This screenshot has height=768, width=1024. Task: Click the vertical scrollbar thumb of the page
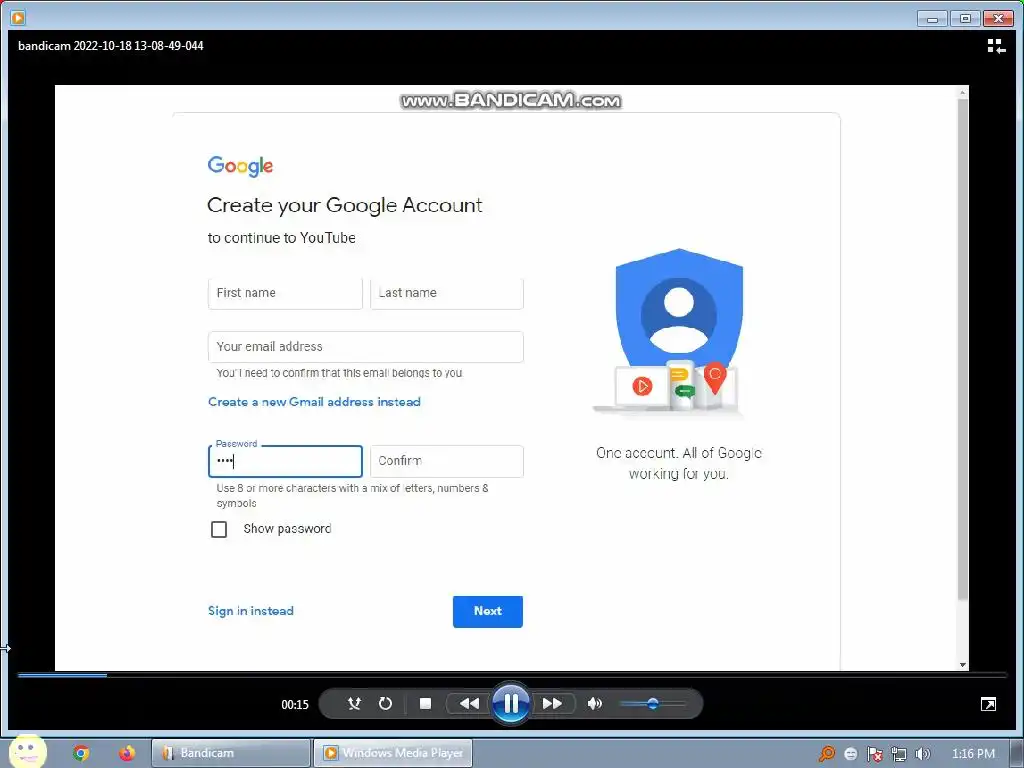tap(963, 349)
